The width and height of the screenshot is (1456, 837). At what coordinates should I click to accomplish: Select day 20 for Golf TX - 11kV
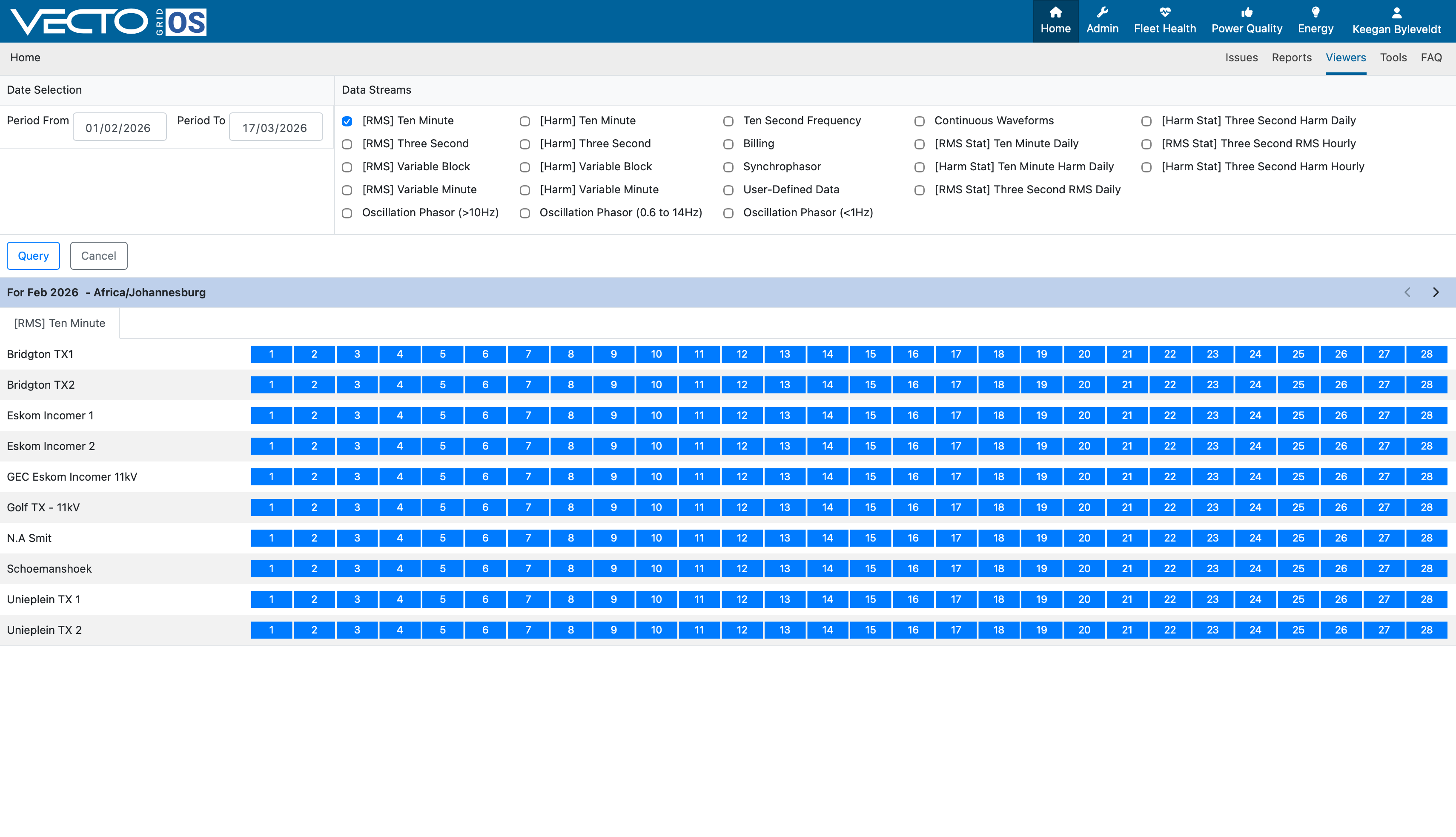pos(1083,507)
